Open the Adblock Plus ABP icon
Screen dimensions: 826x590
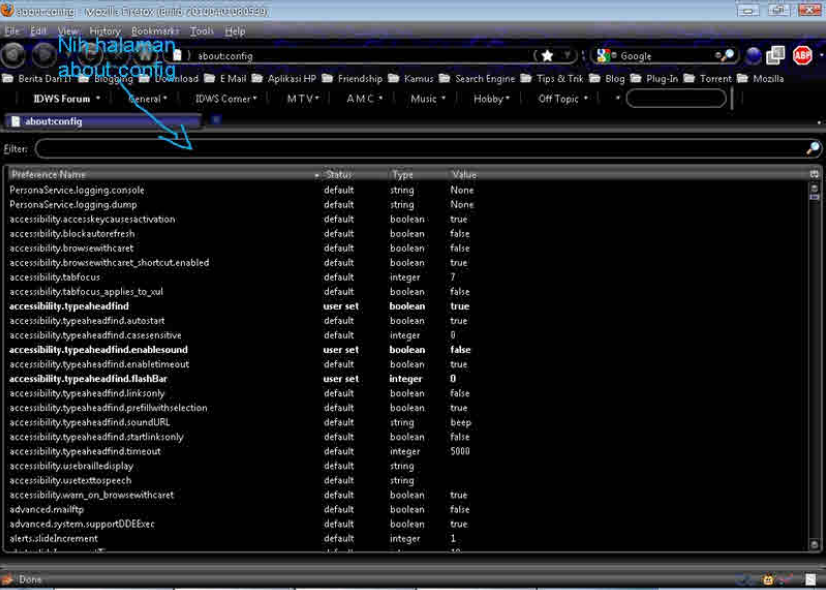(x=802, y=55)
